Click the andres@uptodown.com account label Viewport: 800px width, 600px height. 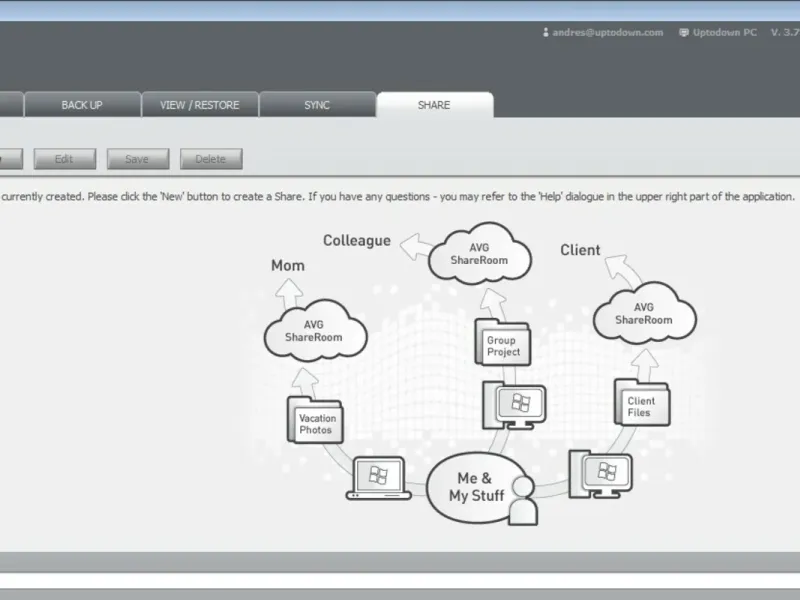coord(608,32)
